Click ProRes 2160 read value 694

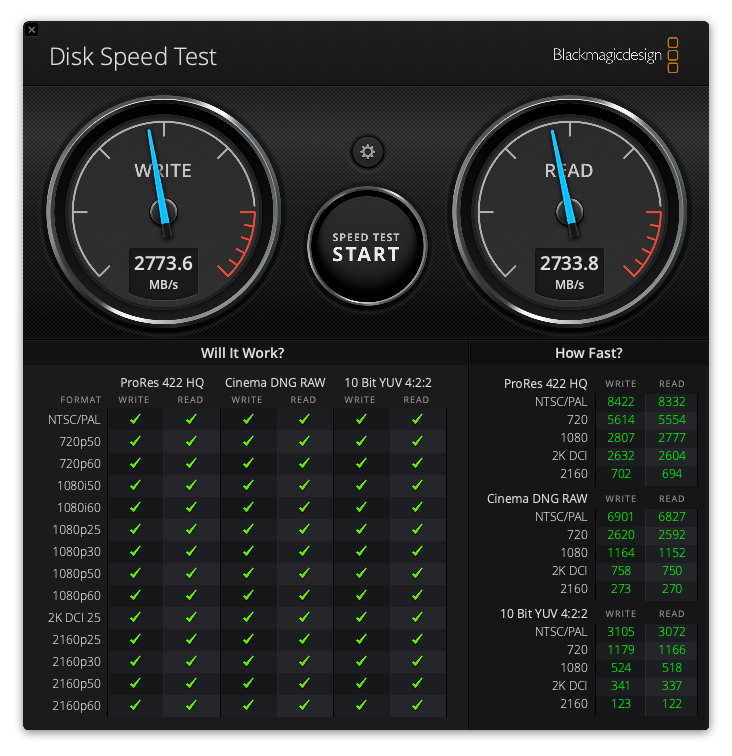(x=672, y=473)
